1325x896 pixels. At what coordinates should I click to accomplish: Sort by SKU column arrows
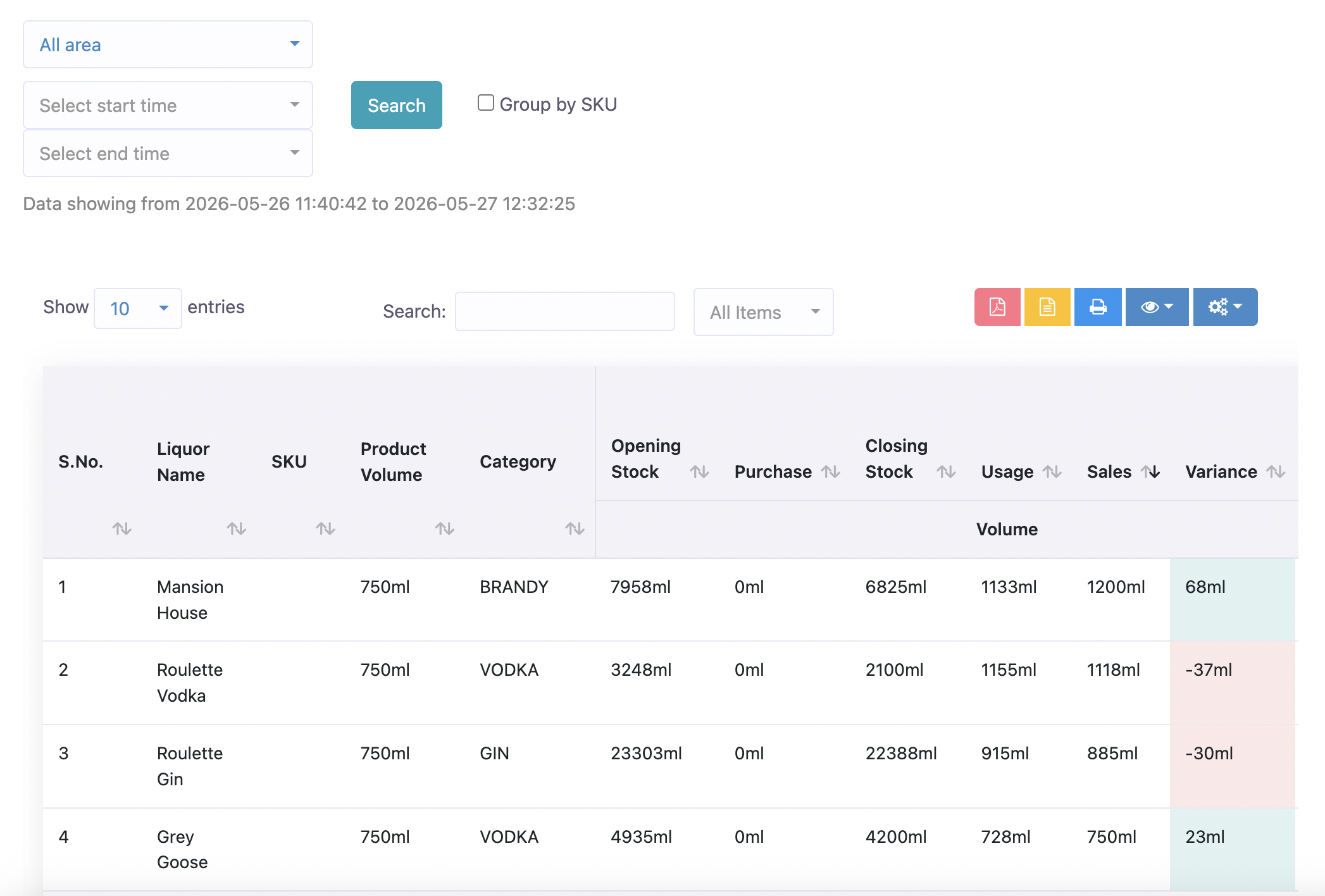[326, 528]
